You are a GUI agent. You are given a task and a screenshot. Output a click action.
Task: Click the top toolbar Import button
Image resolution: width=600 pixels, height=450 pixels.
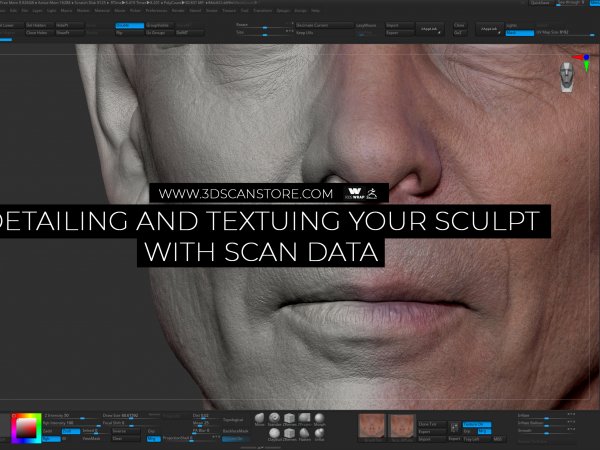pos(400,25)
